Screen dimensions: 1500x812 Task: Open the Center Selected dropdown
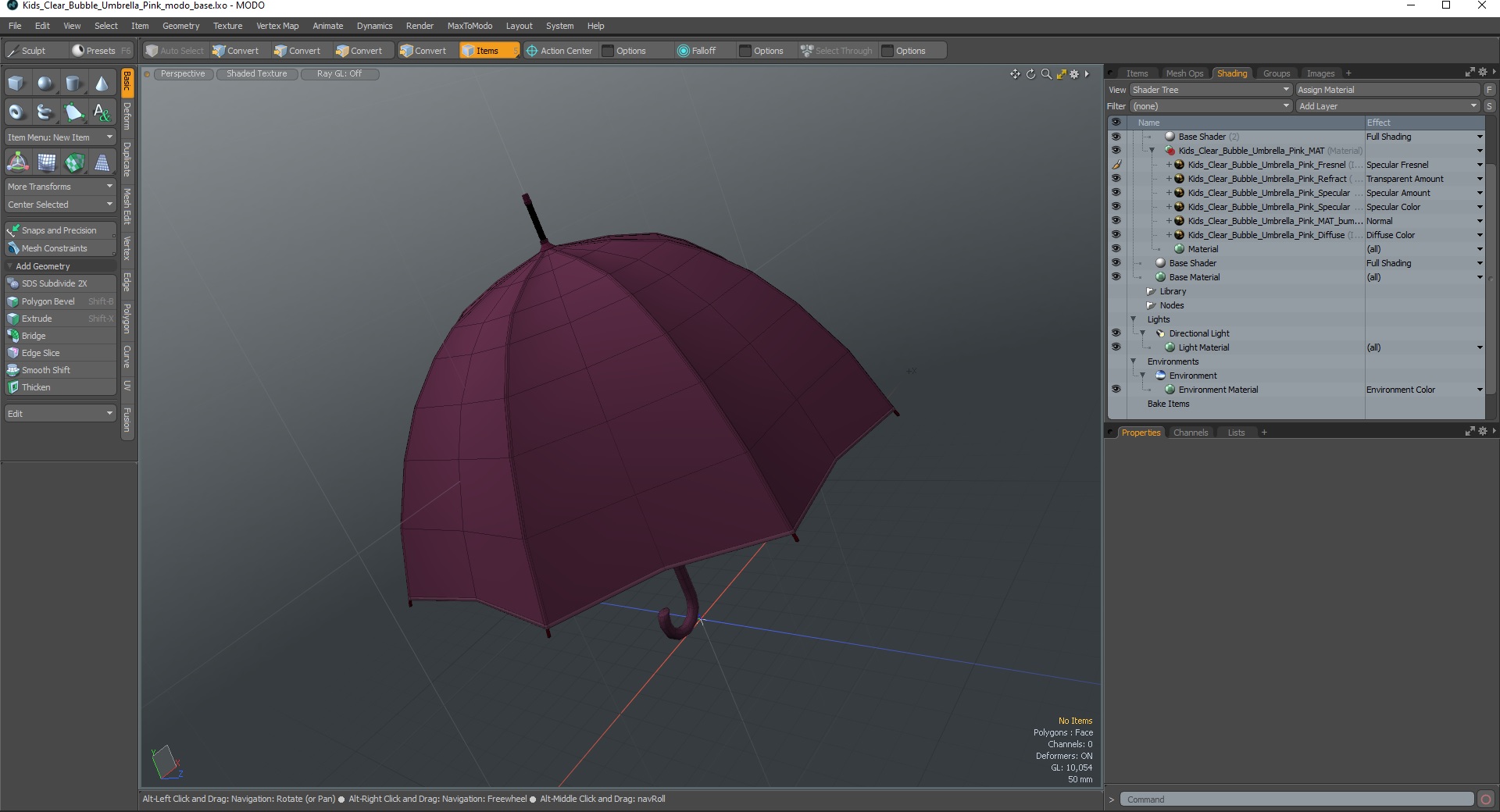click(x=60, y=205)
